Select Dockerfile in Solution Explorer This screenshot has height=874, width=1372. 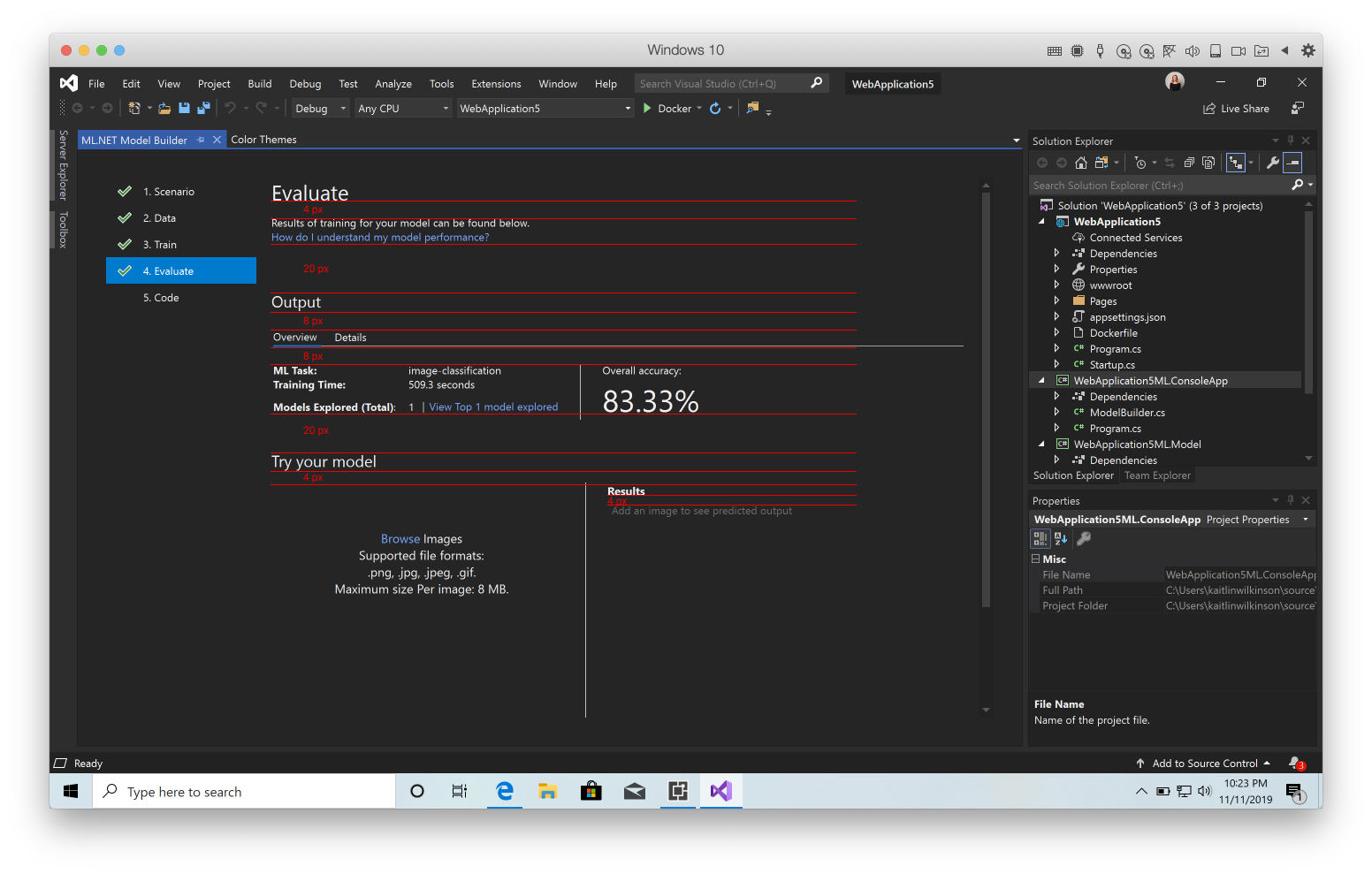(x=1114, y=333)
